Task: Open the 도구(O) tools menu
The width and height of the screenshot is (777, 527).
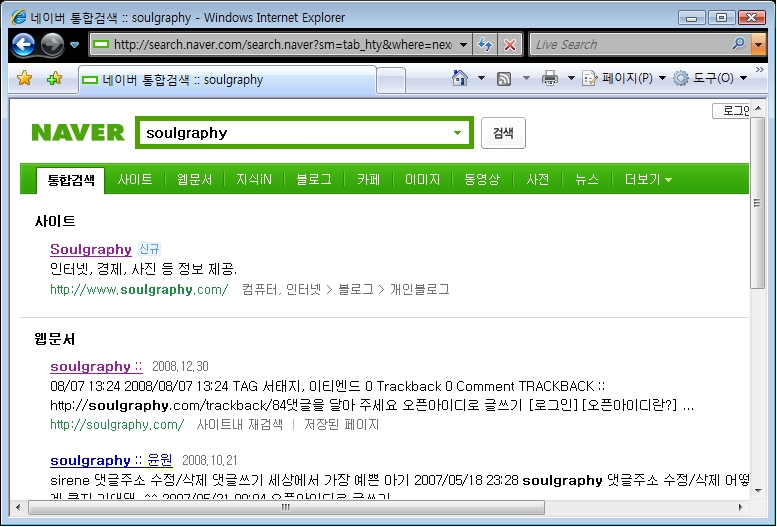Action: [x=710, y=78]
